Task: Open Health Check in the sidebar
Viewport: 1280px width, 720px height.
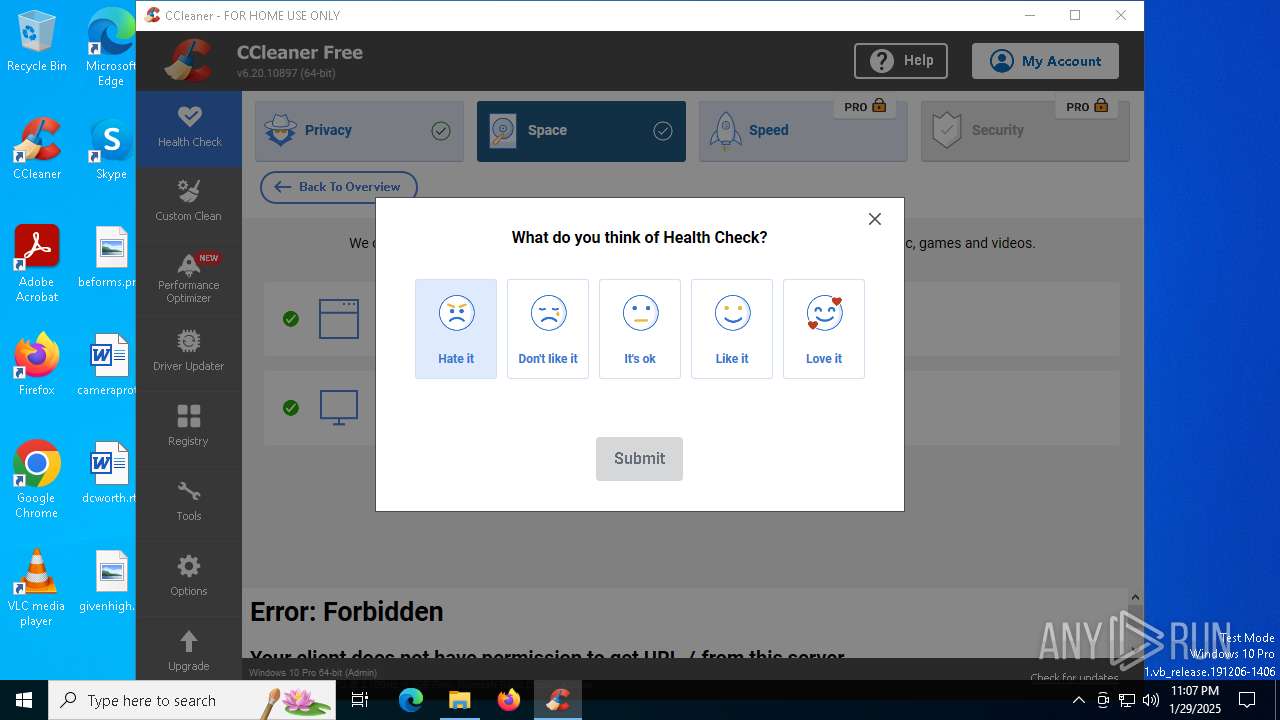Action: (189, 128)
